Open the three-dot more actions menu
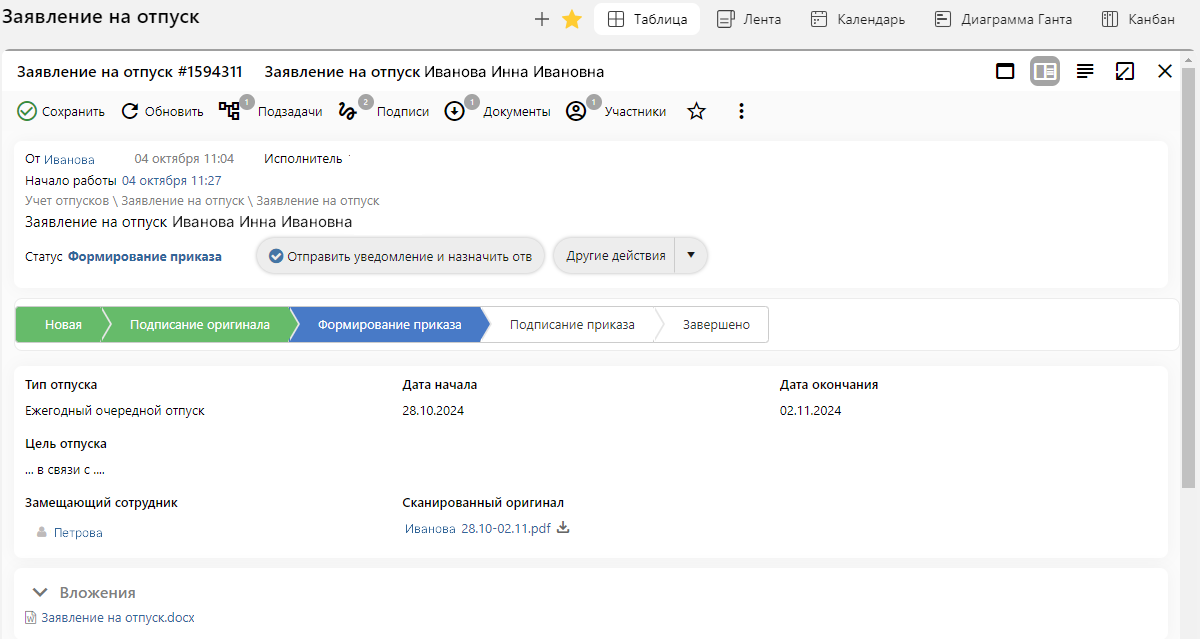 pos(741,111)
